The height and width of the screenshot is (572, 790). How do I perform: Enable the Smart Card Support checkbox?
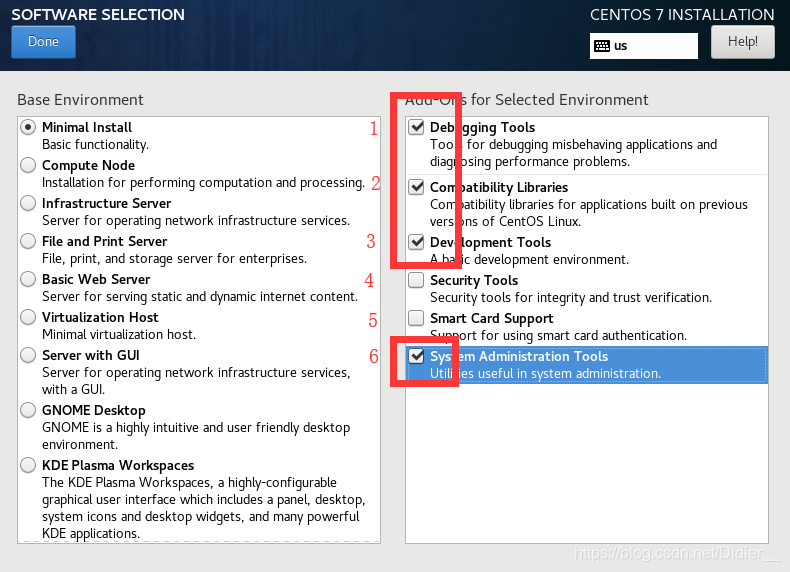pos(416,318)
